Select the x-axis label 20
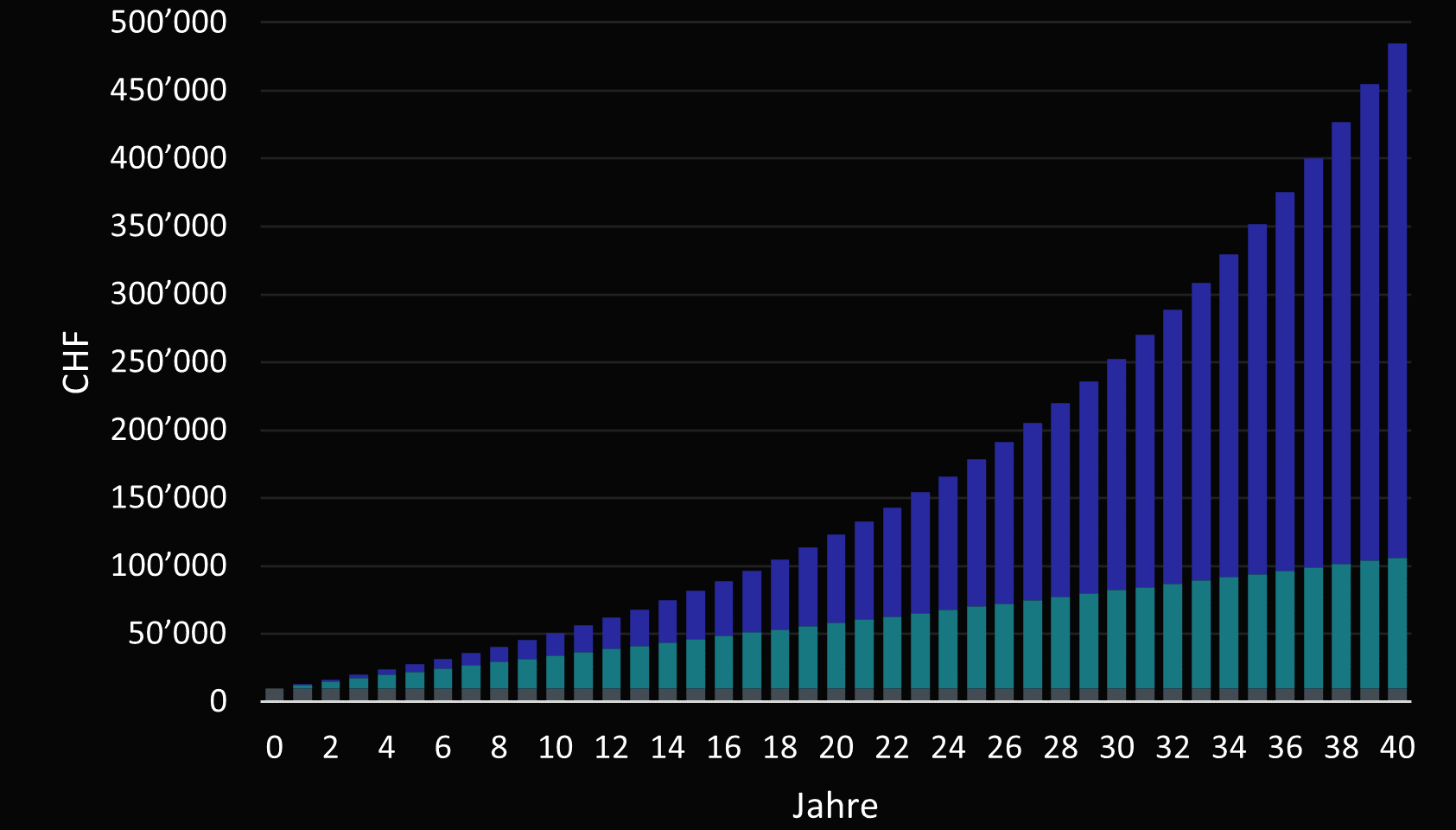 point(836,748)
